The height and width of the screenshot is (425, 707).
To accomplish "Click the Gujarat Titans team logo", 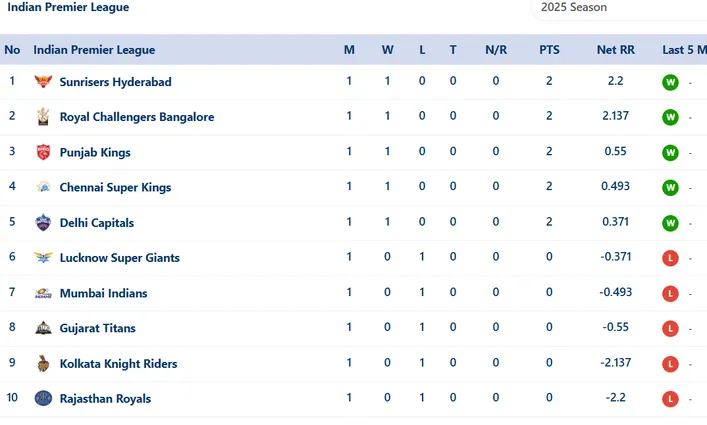I will tap(43, 328).
